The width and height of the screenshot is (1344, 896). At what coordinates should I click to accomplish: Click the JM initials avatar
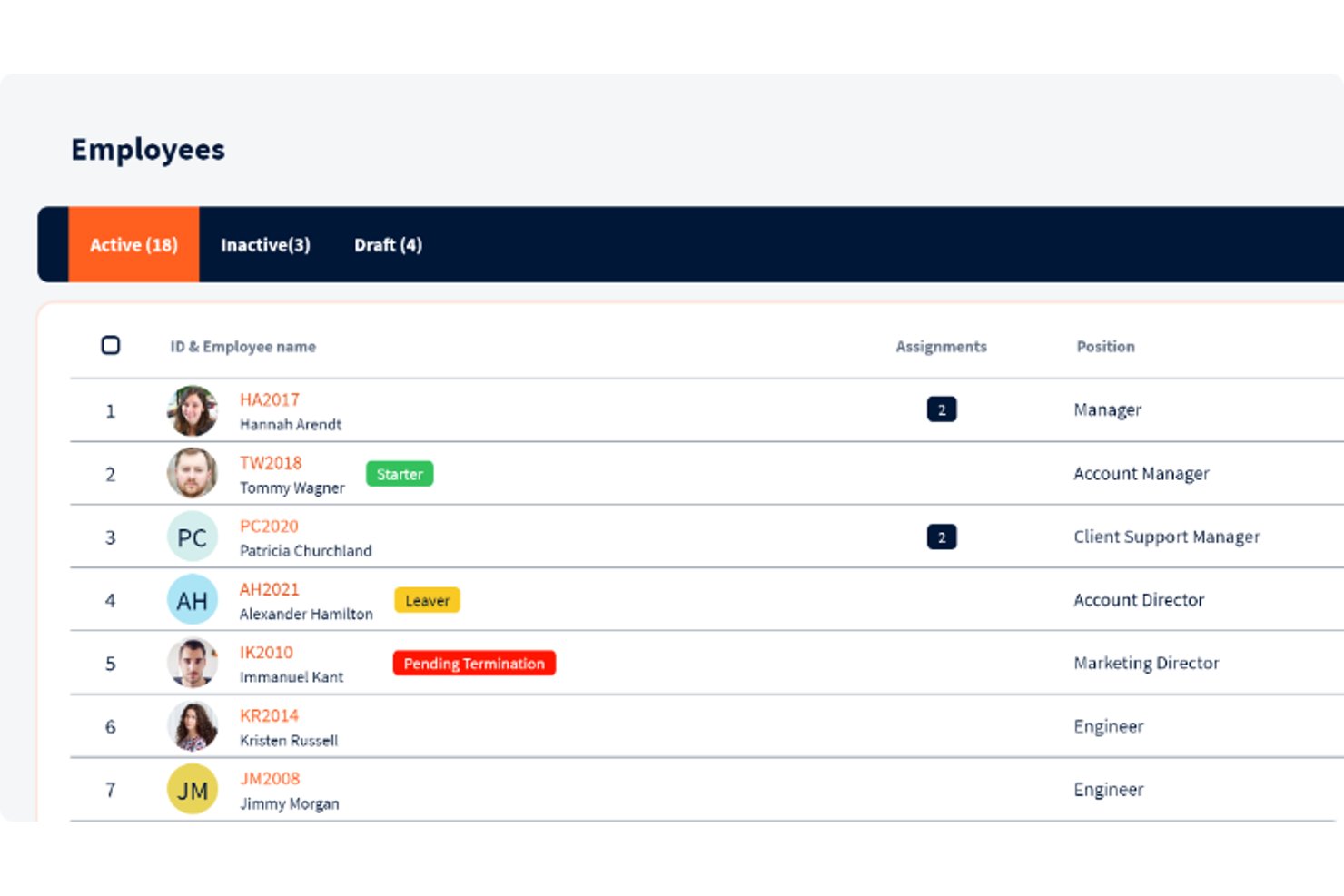[x=193, y=789]
